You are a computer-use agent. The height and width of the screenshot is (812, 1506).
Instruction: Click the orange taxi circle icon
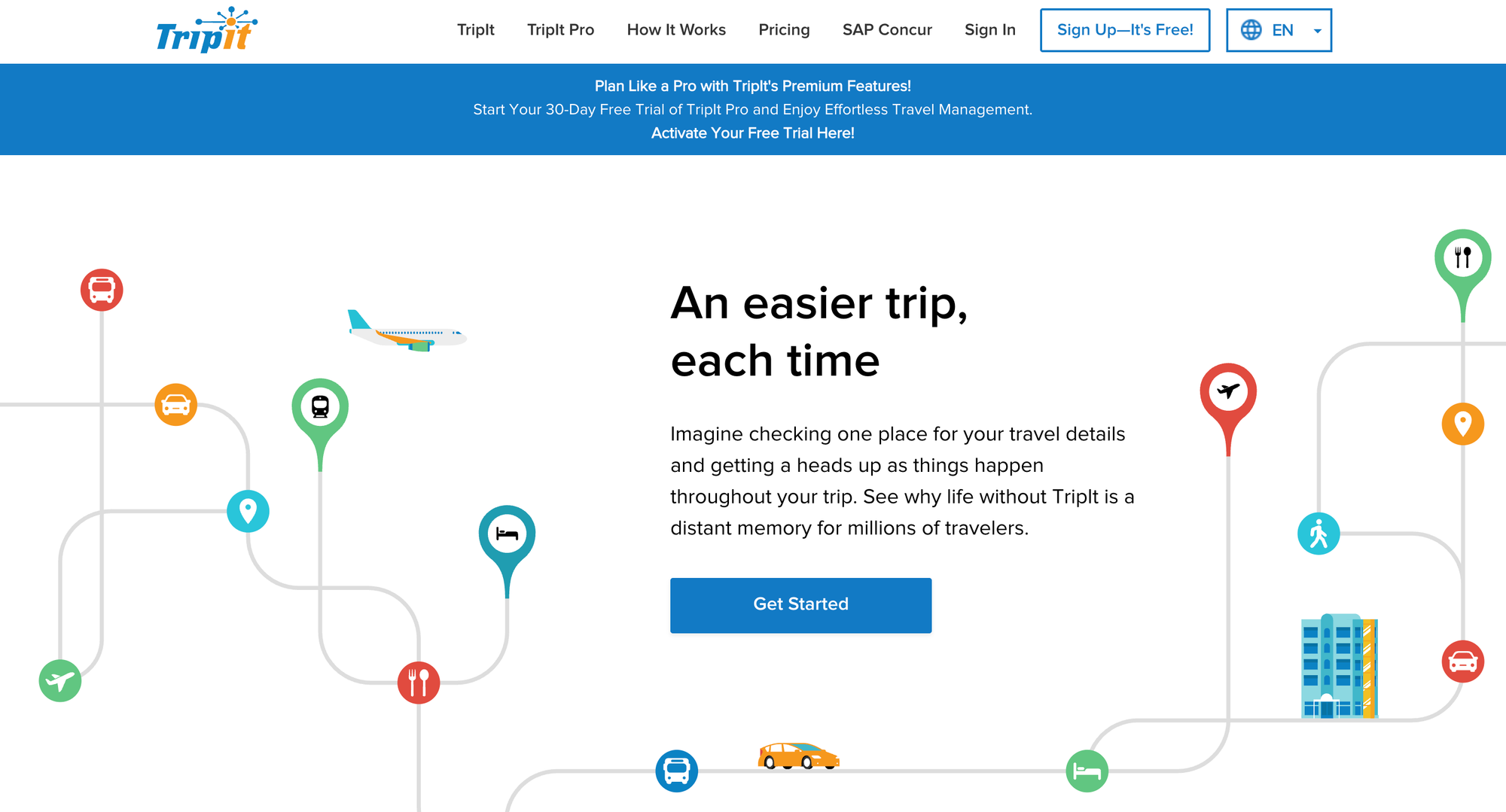coord(175,405)
